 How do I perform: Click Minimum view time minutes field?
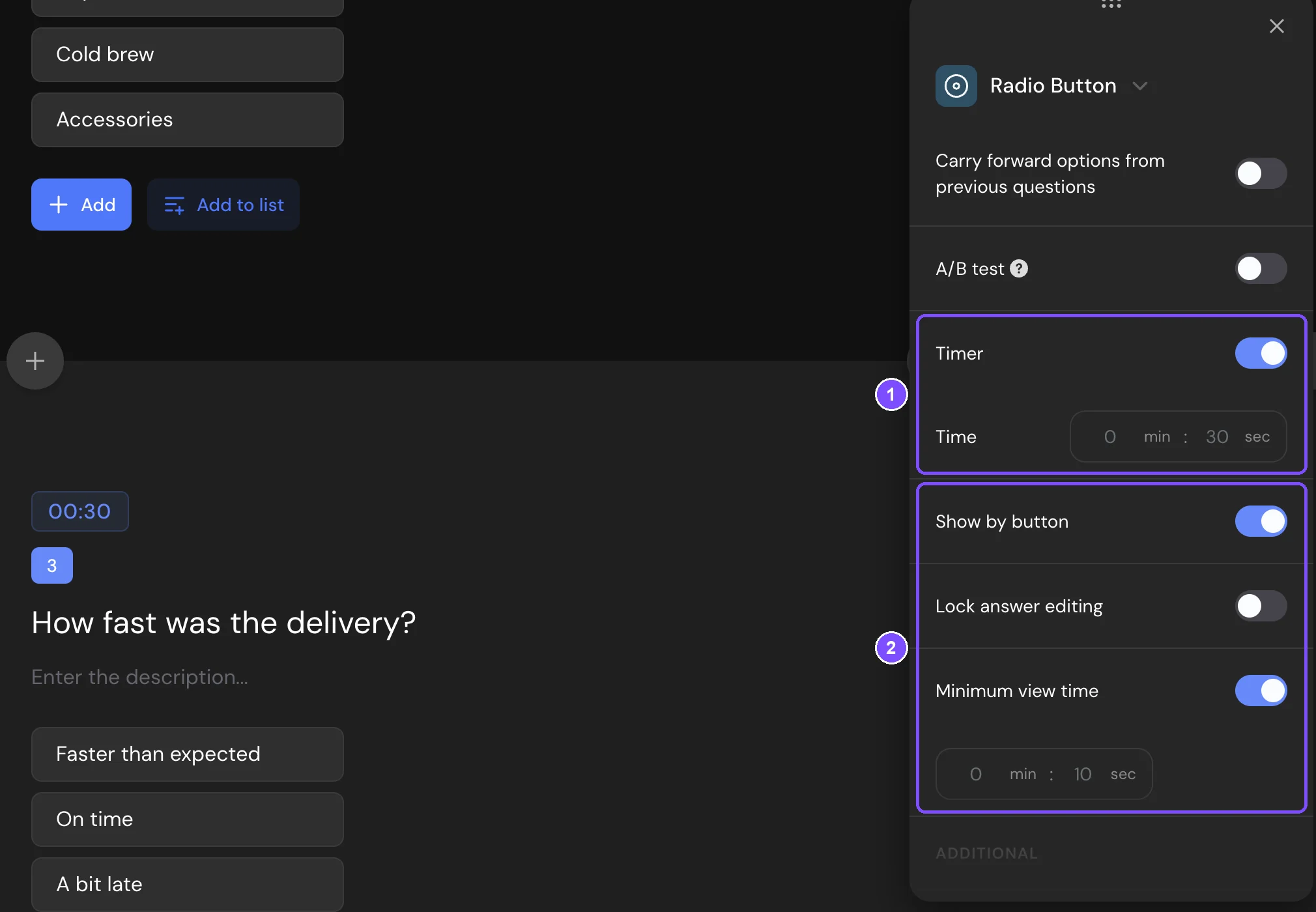976,774
